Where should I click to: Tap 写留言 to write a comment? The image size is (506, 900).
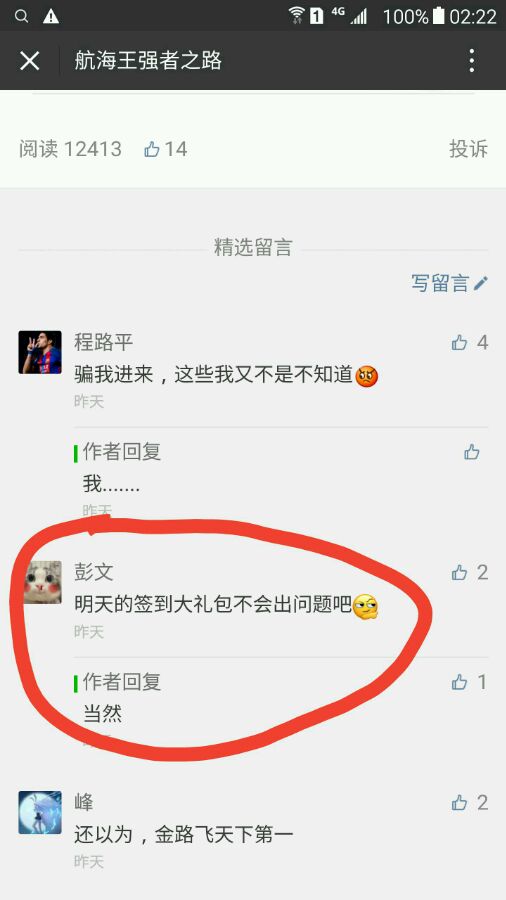click(449, 283)
